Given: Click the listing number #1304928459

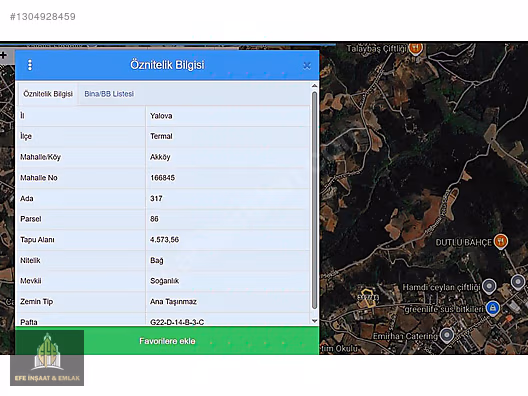Looking at the screenshot, I should pos(42,16).
